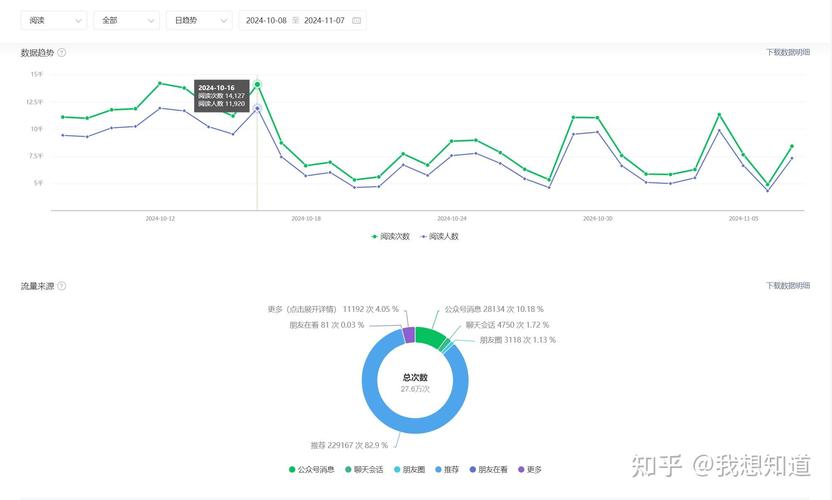Toggle 阅读次数 series in line chart legend

point(390,236)
